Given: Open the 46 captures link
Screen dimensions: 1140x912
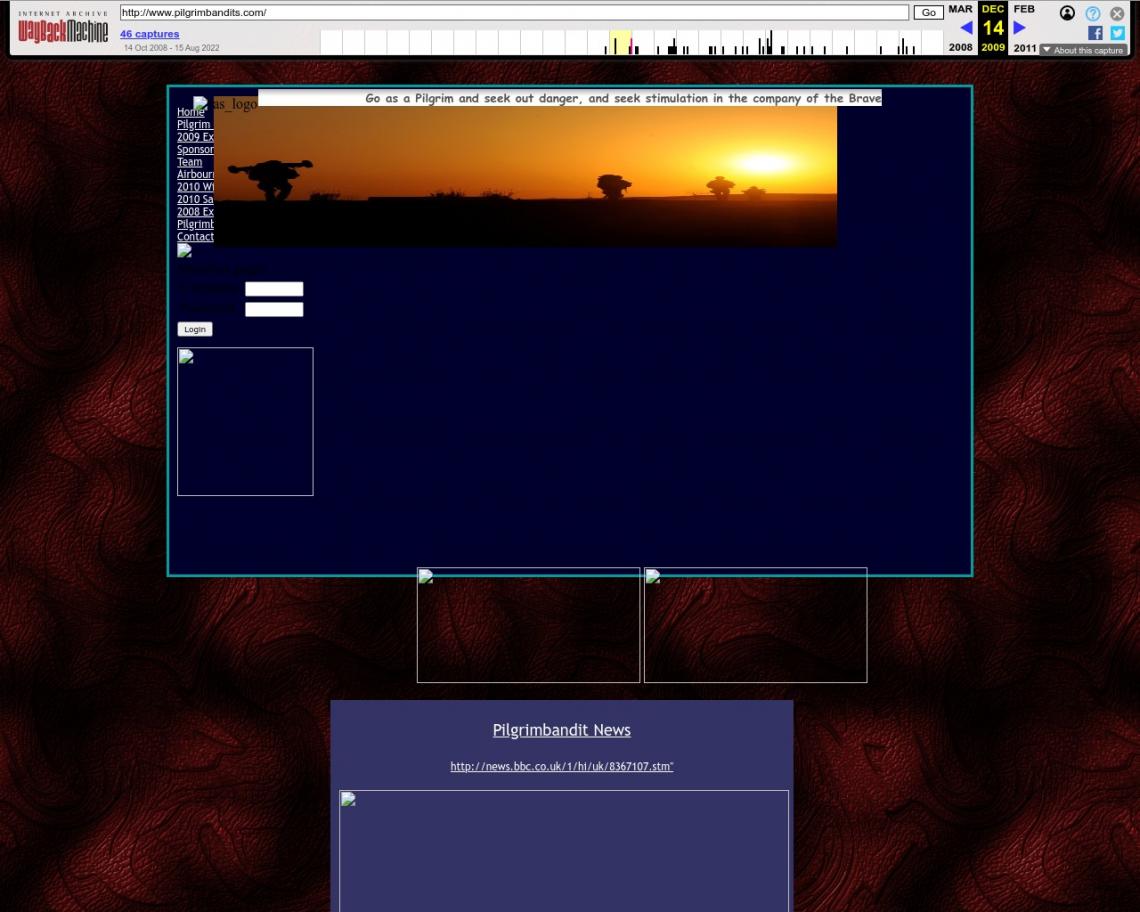Looking at the screenshot, I should coord(149,34).
